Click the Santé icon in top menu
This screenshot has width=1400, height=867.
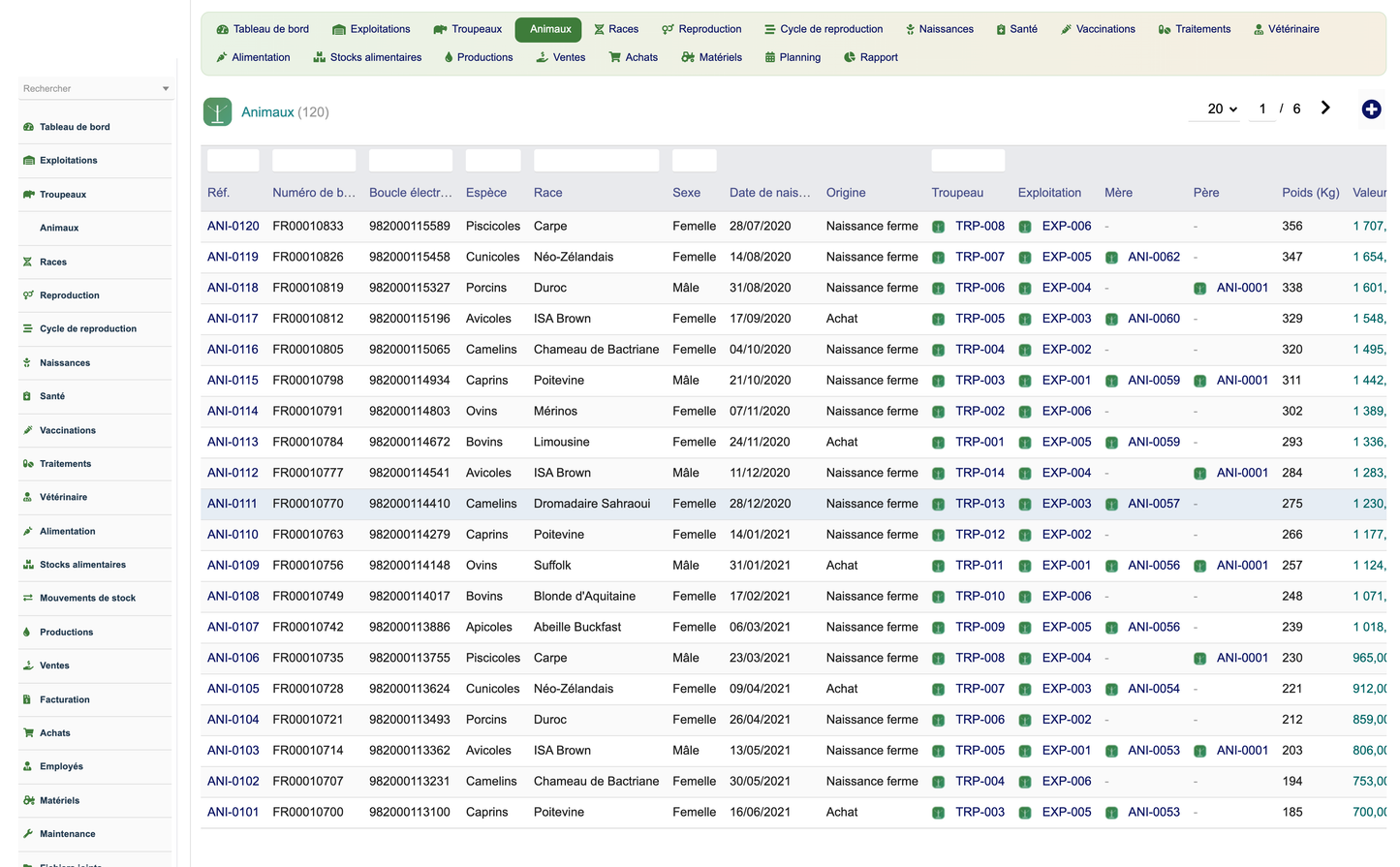1001,30
